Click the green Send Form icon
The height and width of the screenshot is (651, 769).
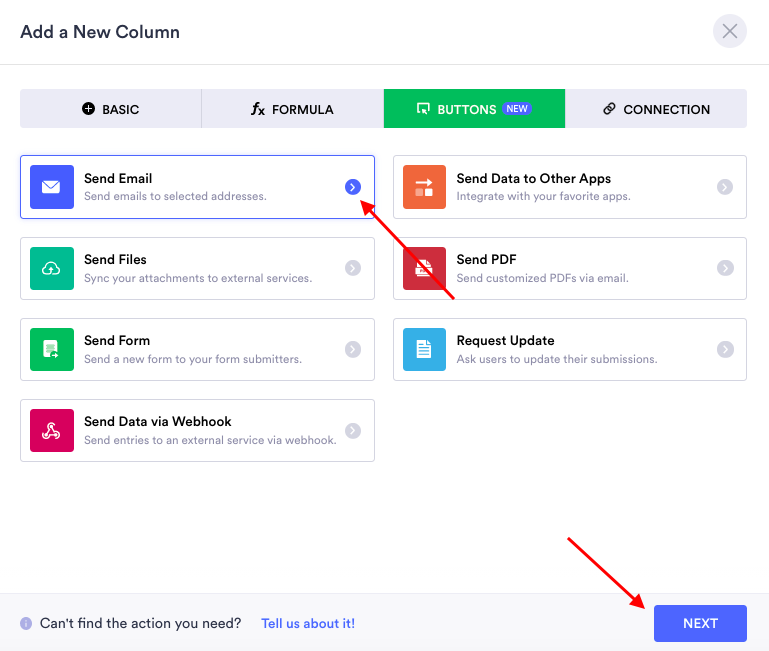click(52, 349)
